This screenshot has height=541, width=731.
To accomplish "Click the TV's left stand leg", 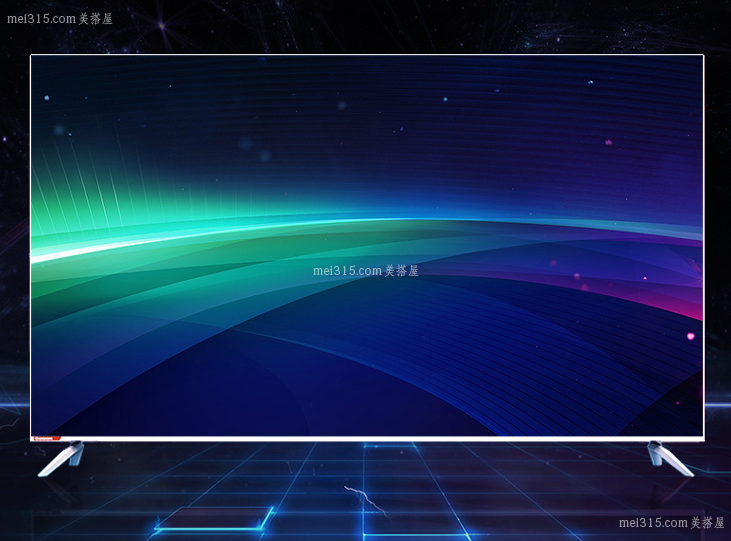I will pos(62,459).
